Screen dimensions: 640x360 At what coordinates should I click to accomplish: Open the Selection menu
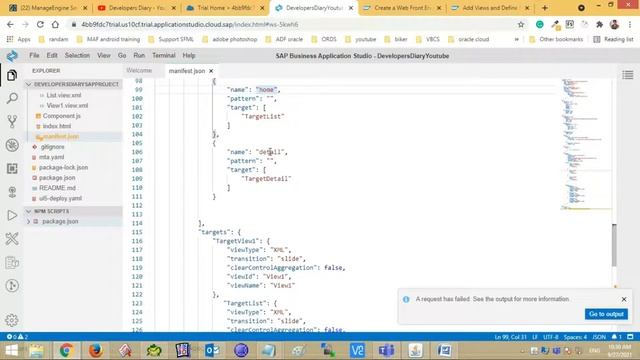[77, 56]
